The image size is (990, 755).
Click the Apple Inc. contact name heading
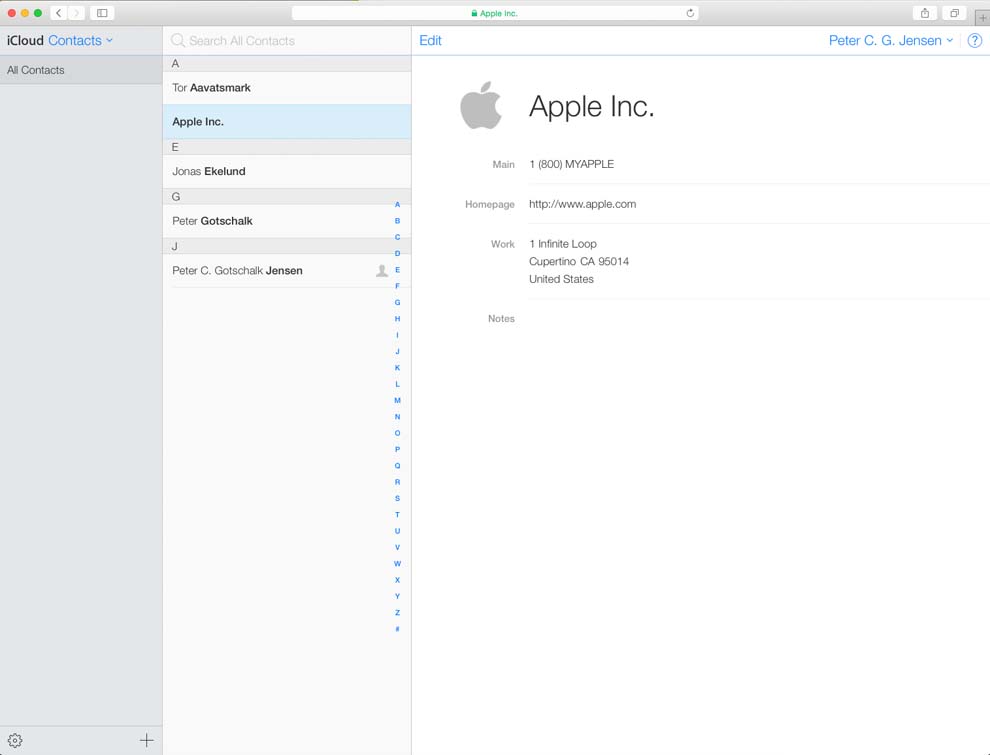pos(591,106)
